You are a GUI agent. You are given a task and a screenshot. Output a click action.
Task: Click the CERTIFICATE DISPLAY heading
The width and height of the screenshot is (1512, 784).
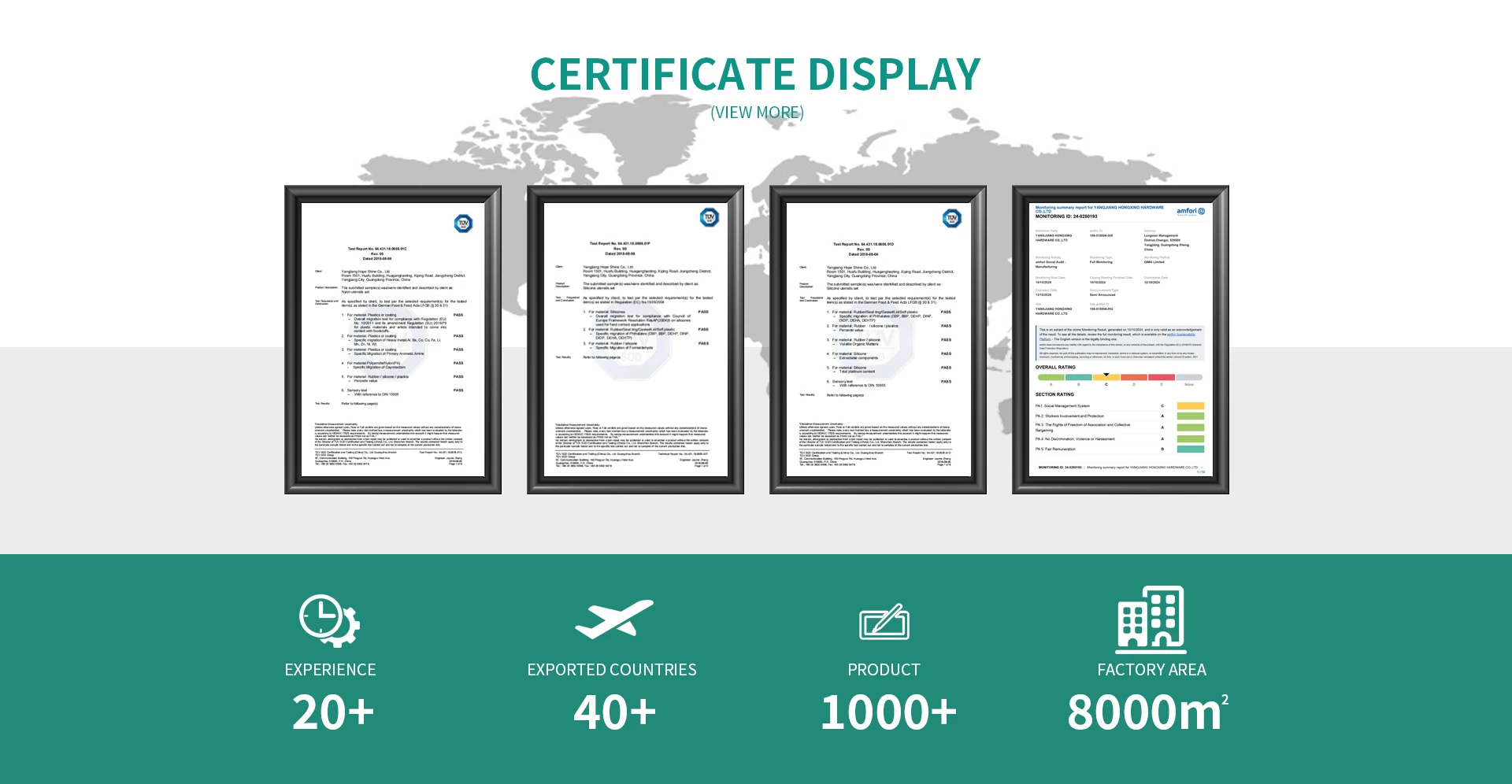(x=755, y=75)
